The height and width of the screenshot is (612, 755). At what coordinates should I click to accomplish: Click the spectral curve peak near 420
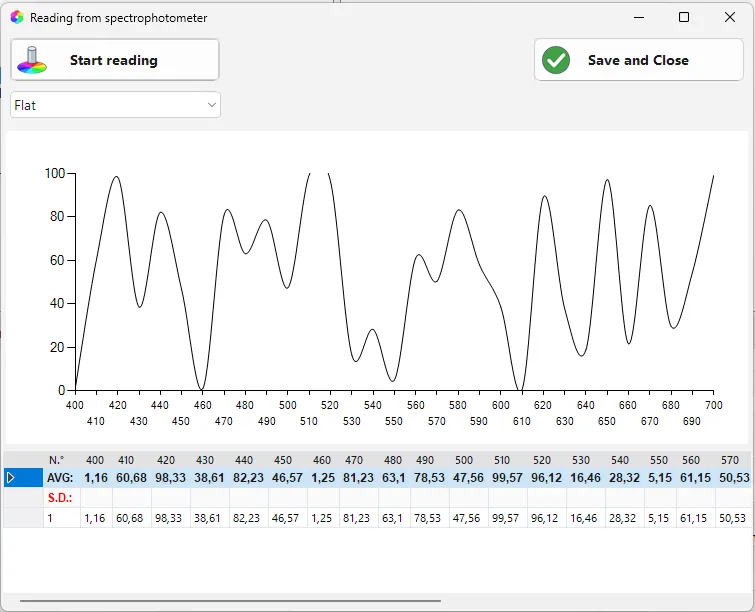click(117, 177)
